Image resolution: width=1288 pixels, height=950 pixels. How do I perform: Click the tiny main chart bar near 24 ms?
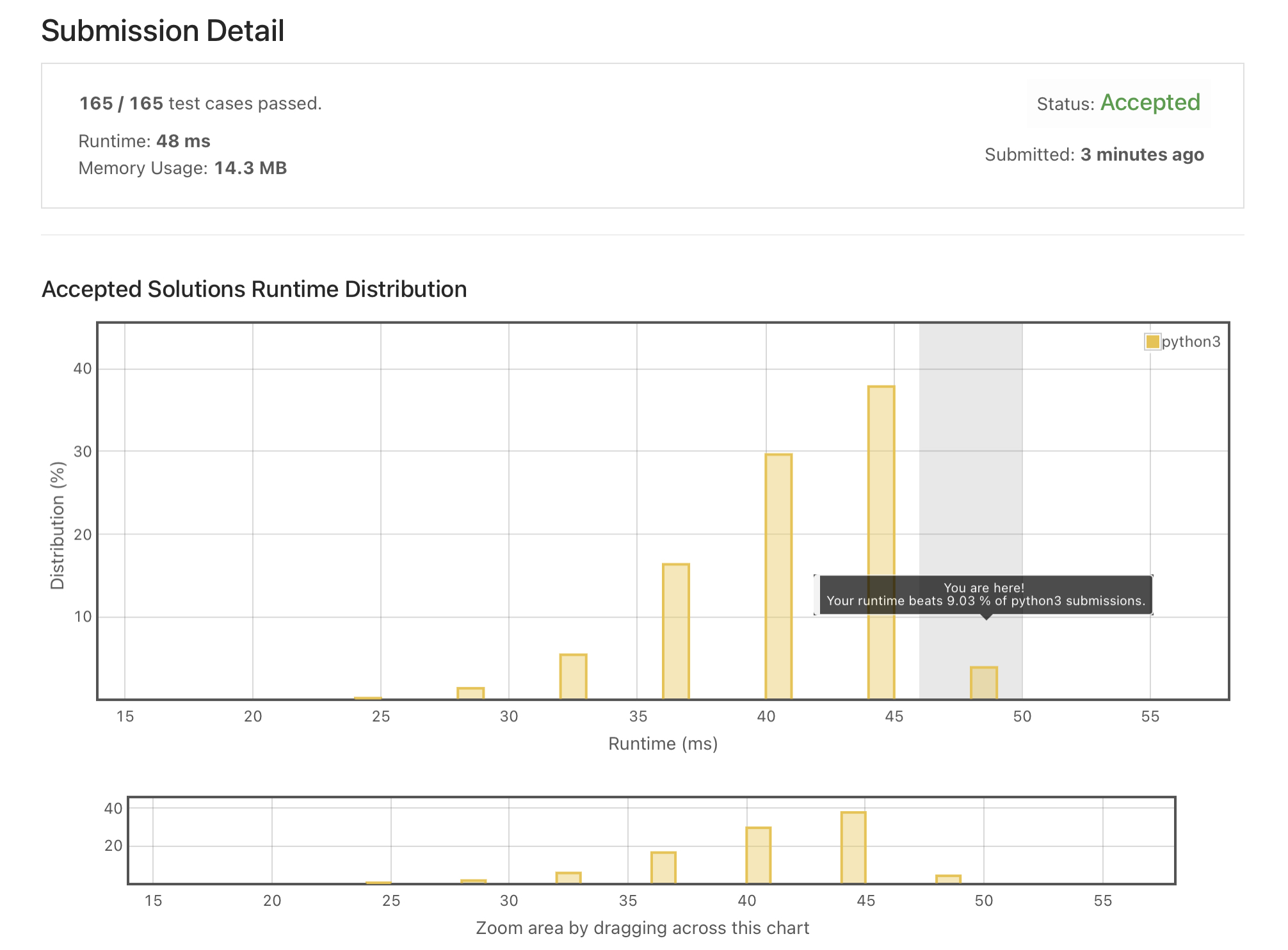[368, 698]
